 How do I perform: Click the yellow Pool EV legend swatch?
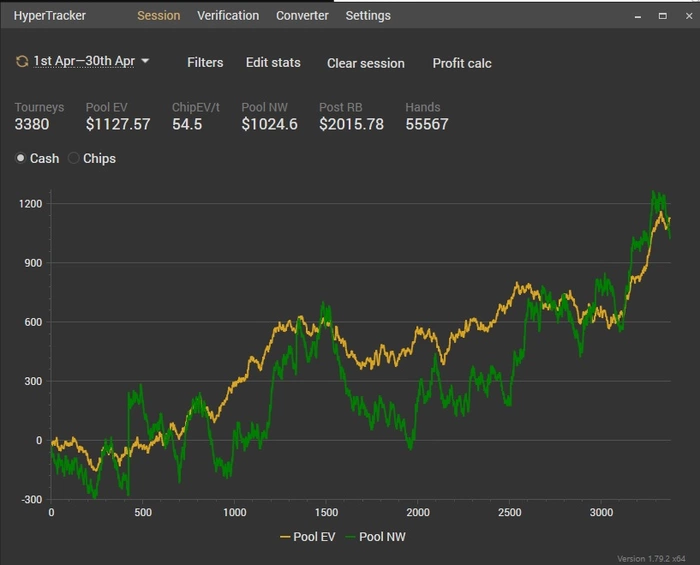coord(283,537)
